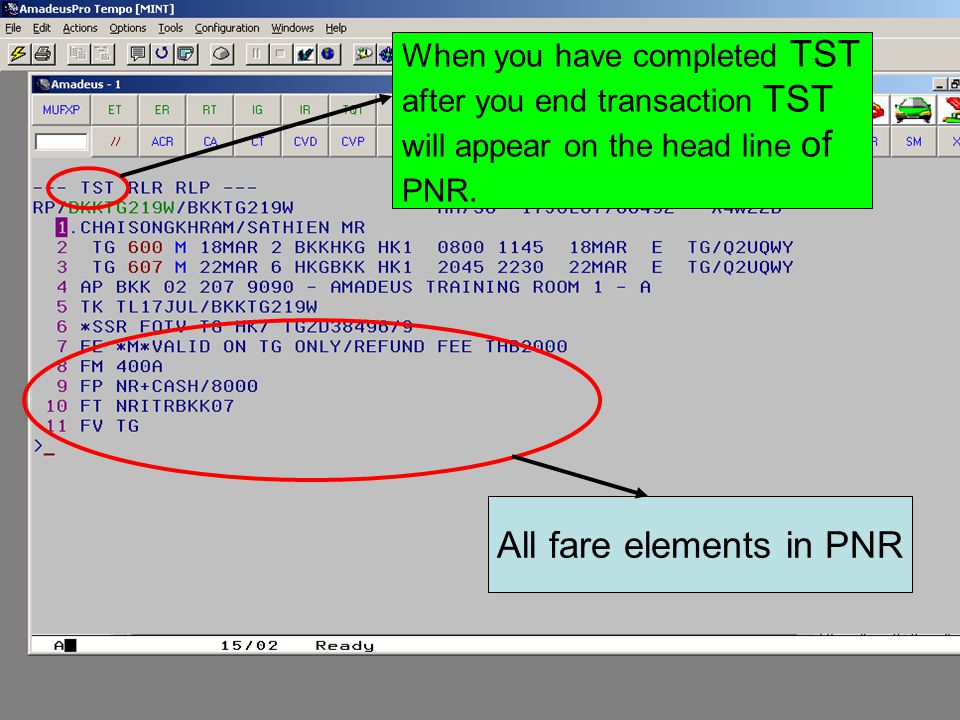
Task: Click the speech bubble toolbar icon
Action: [x=137, y=54]
